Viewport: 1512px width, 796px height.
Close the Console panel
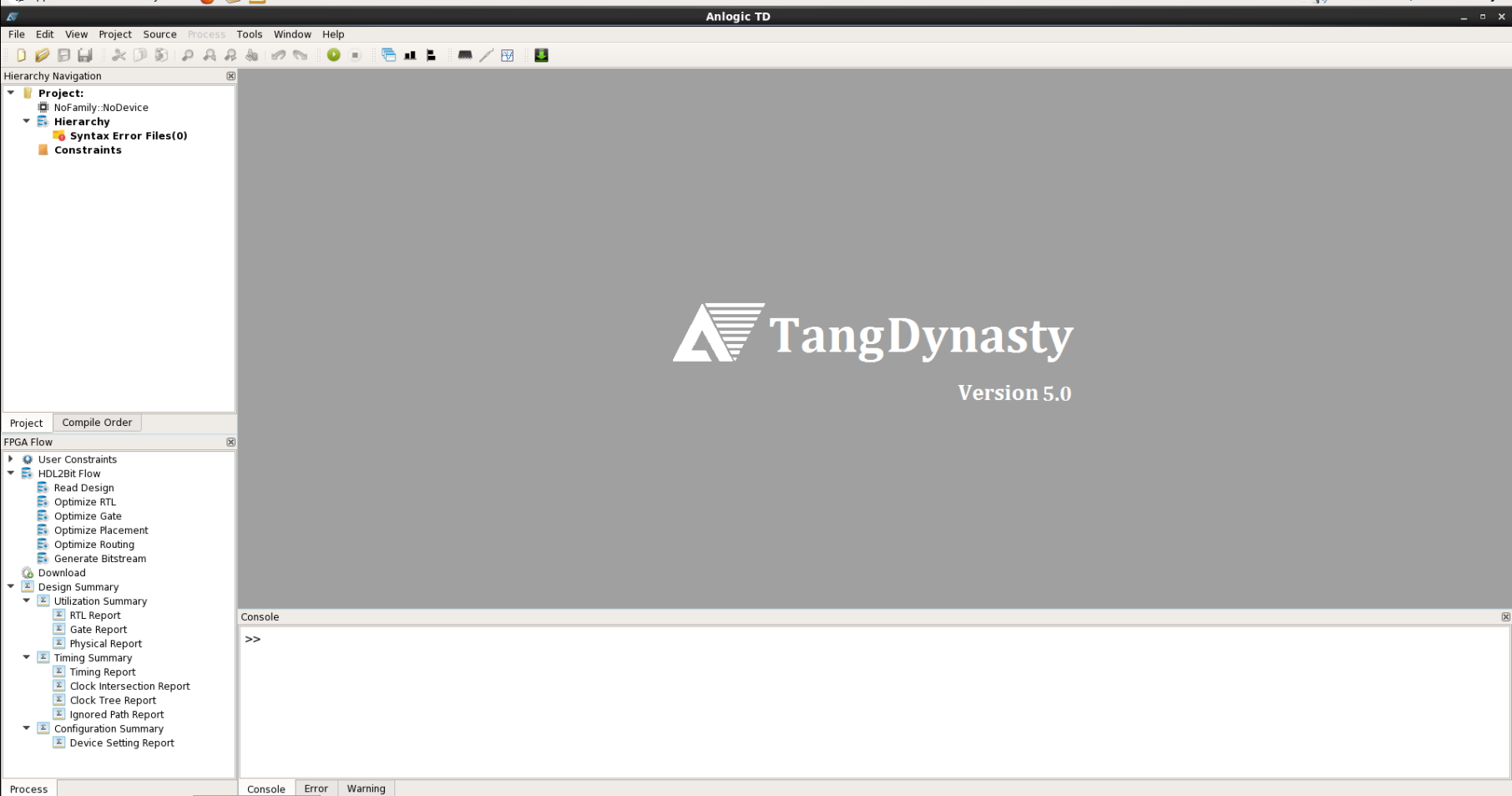tap(1505, 617)
